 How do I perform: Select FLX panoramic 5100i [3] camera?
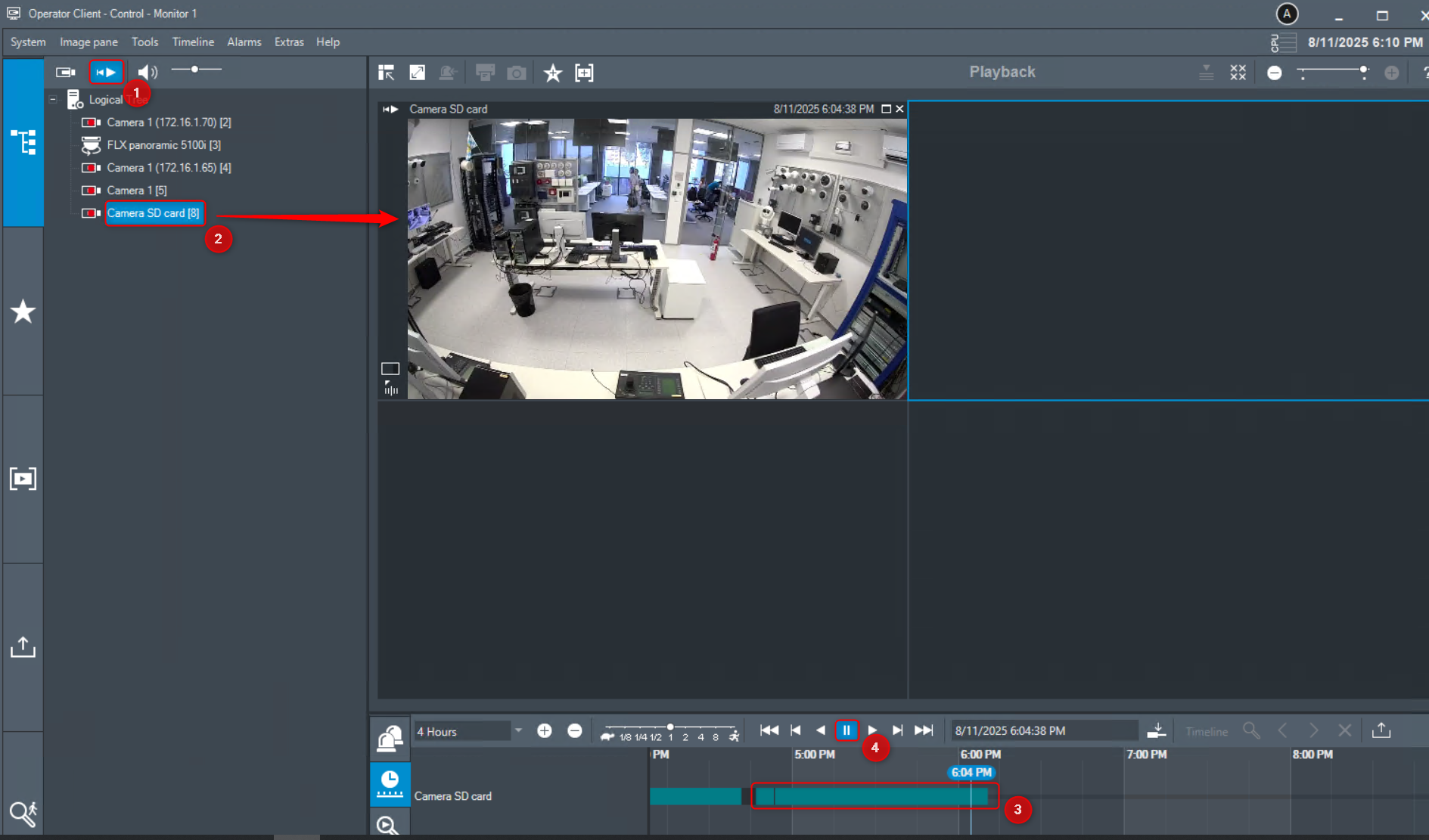coord(163,145)
